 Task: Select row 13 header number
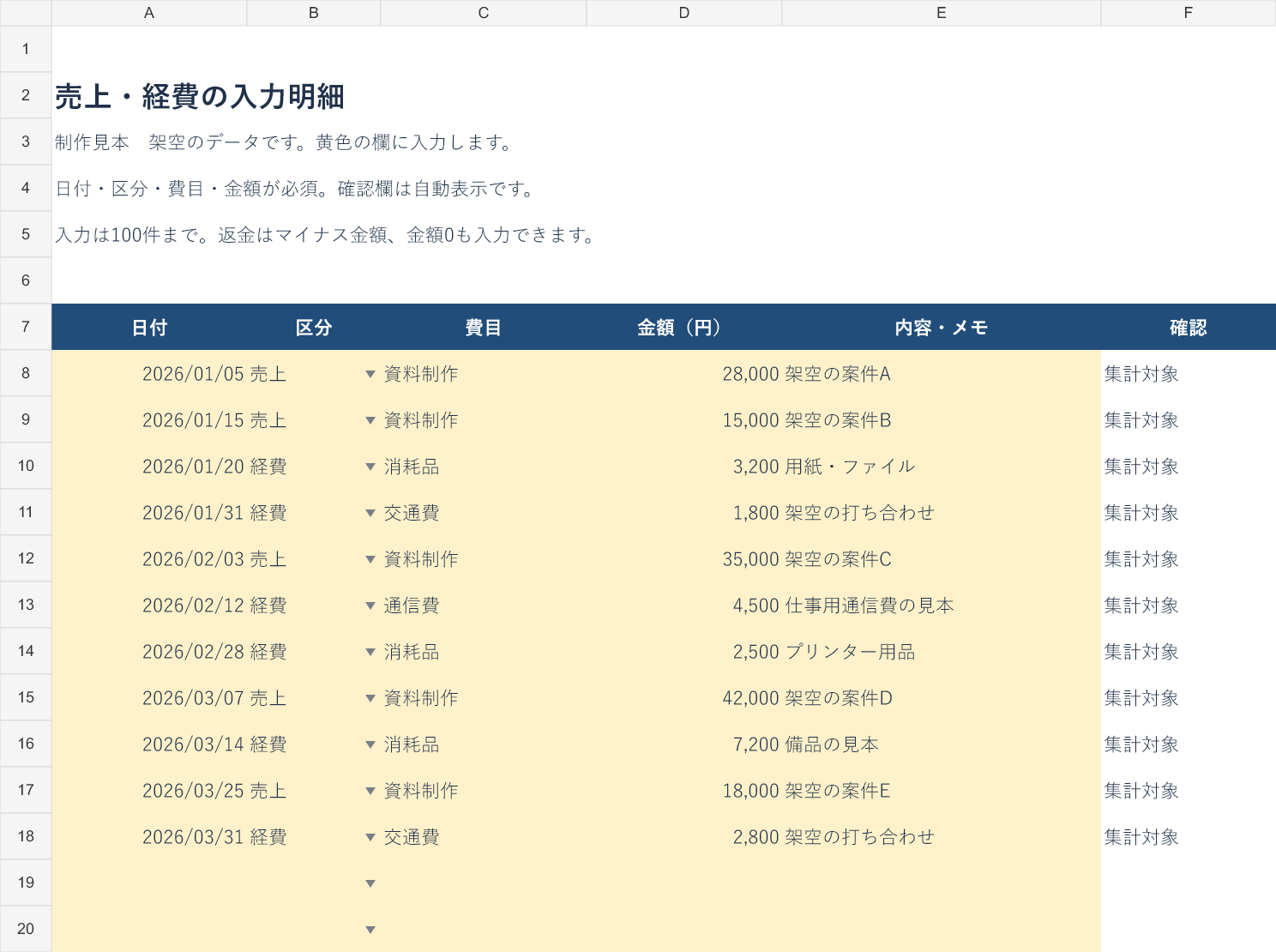point(26,605)
